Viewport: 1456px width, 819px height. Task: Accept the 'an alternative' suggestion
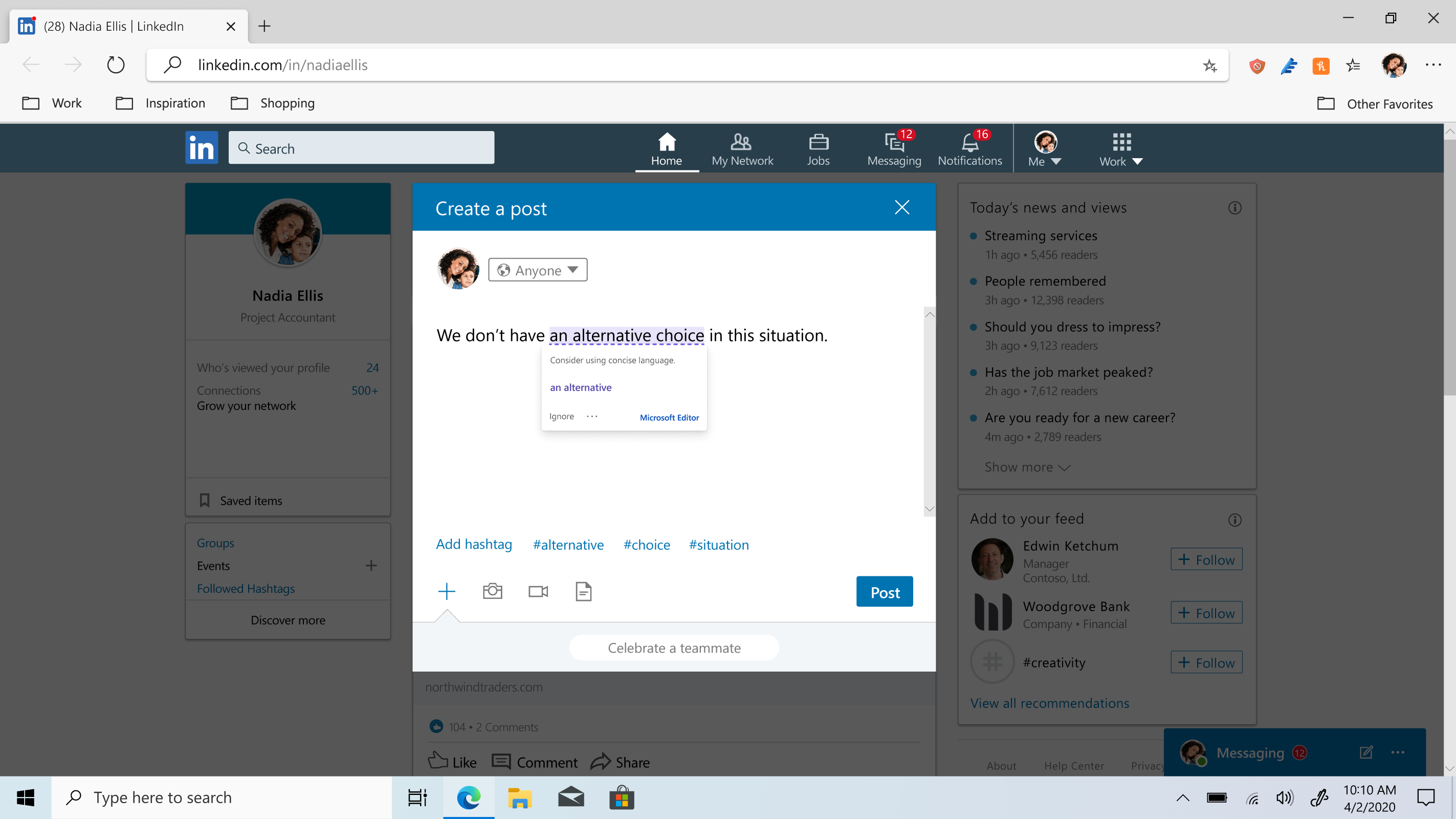[581, 387]
